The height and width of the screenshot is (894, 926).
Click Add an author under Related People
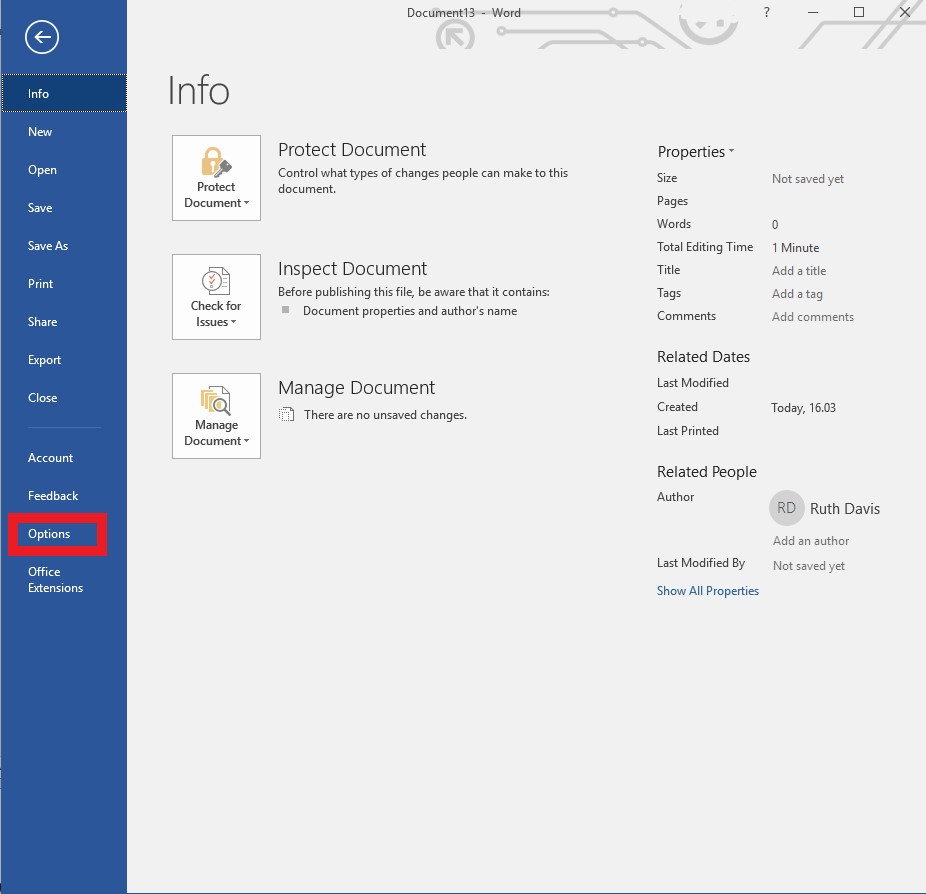pyautogui.click(x=810, y=540)
